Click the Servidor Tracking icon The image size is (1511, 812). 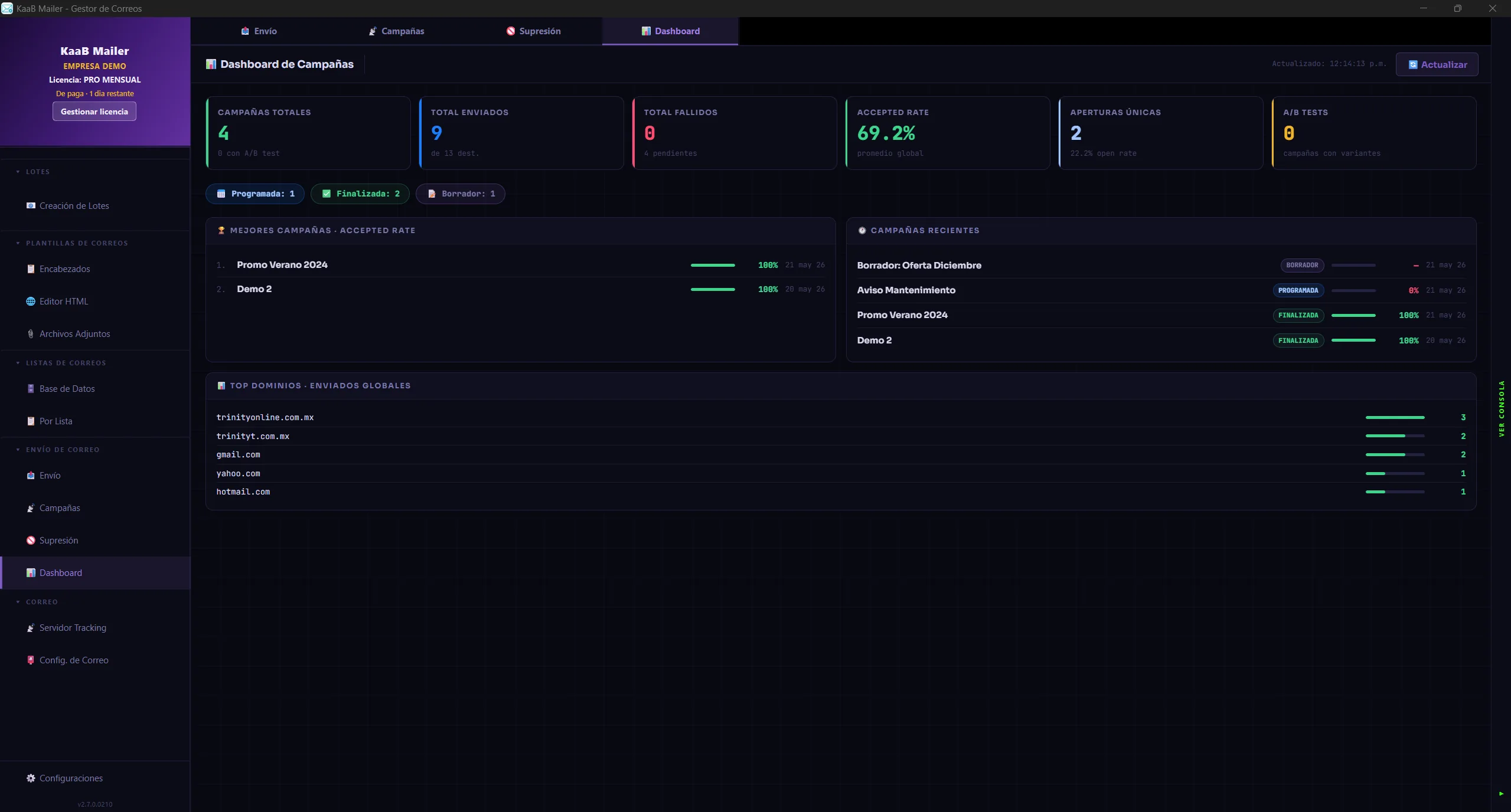pos(31,628)
